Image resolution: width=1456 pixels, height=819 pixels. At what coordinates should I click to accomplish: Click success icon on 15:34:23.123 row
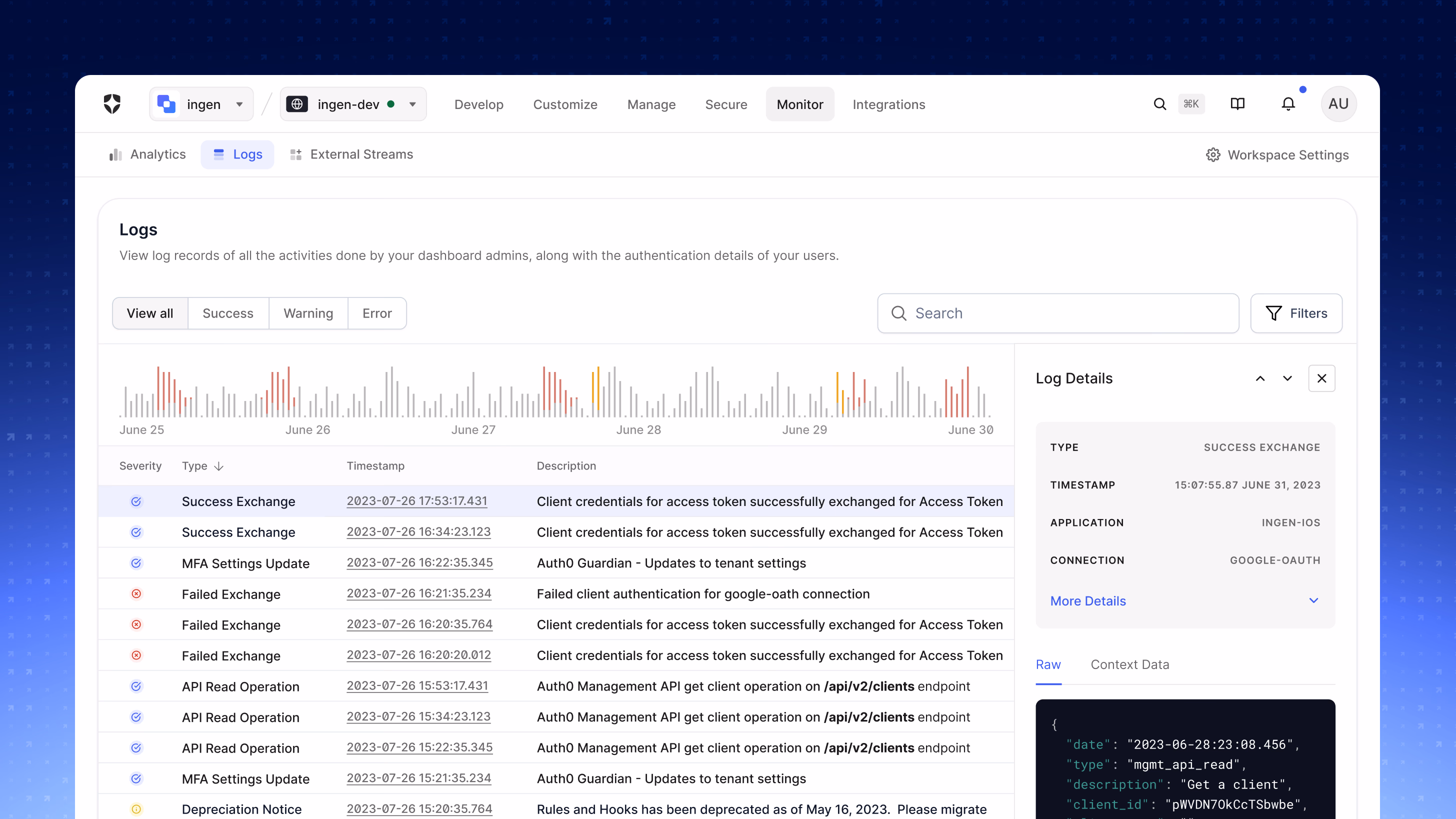[136, 716]
